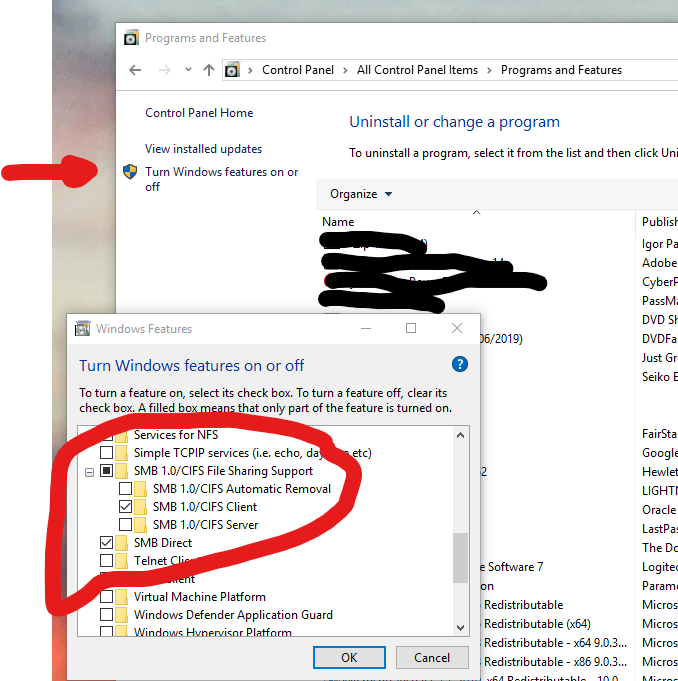Select the Services for NFS tree item
This screenshot has height=681, width=678.
(x=176, y=435)
